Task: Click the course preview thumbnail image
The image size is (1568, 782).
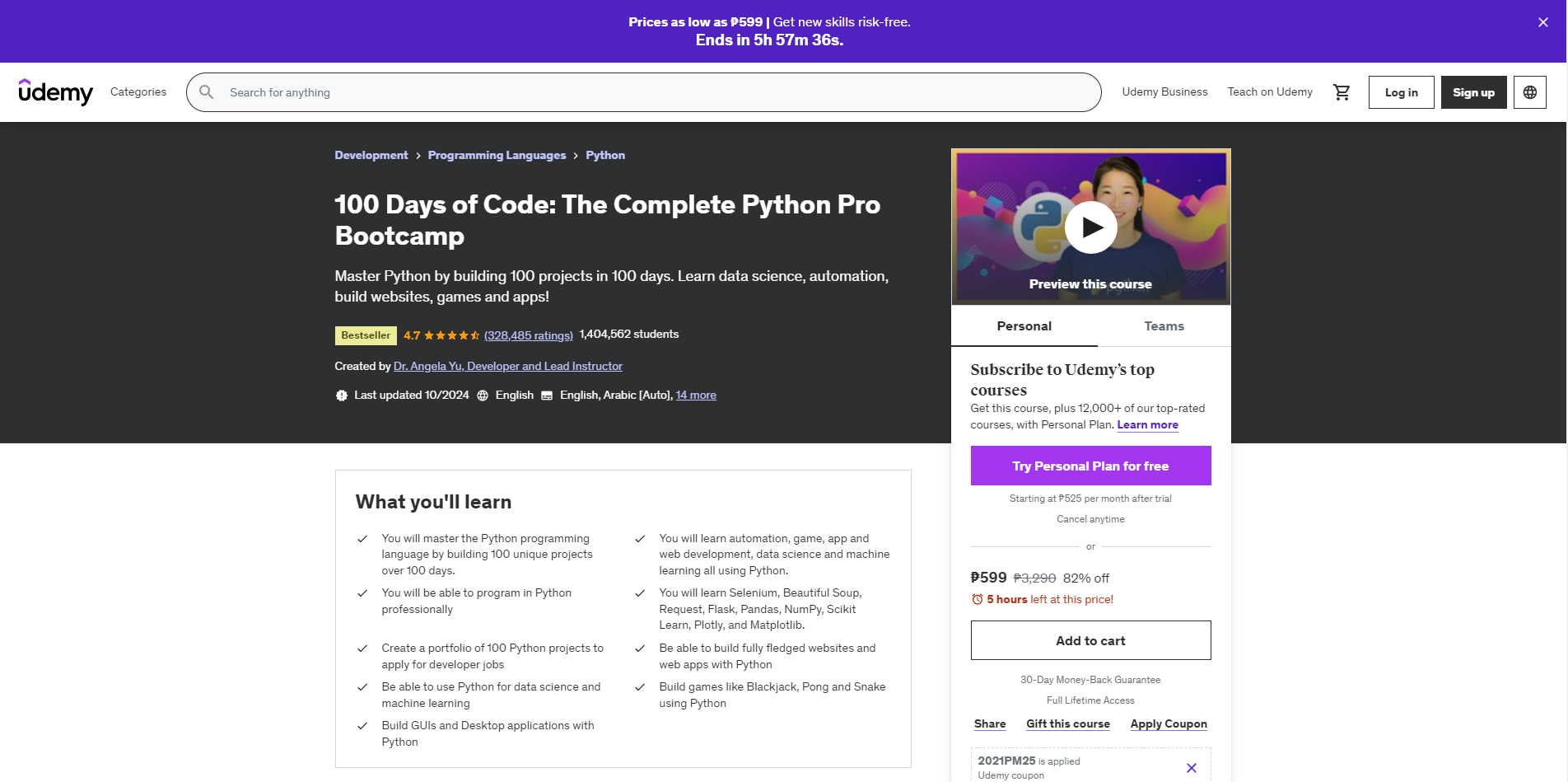Action: (x=1090, y=227)
